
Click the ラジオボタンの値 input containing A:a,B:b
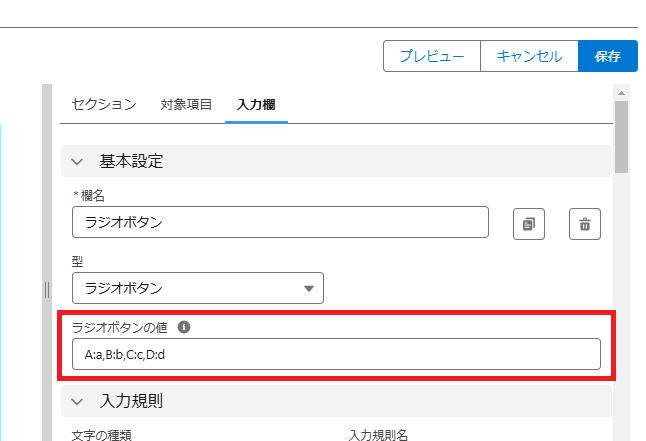point(336,354)
